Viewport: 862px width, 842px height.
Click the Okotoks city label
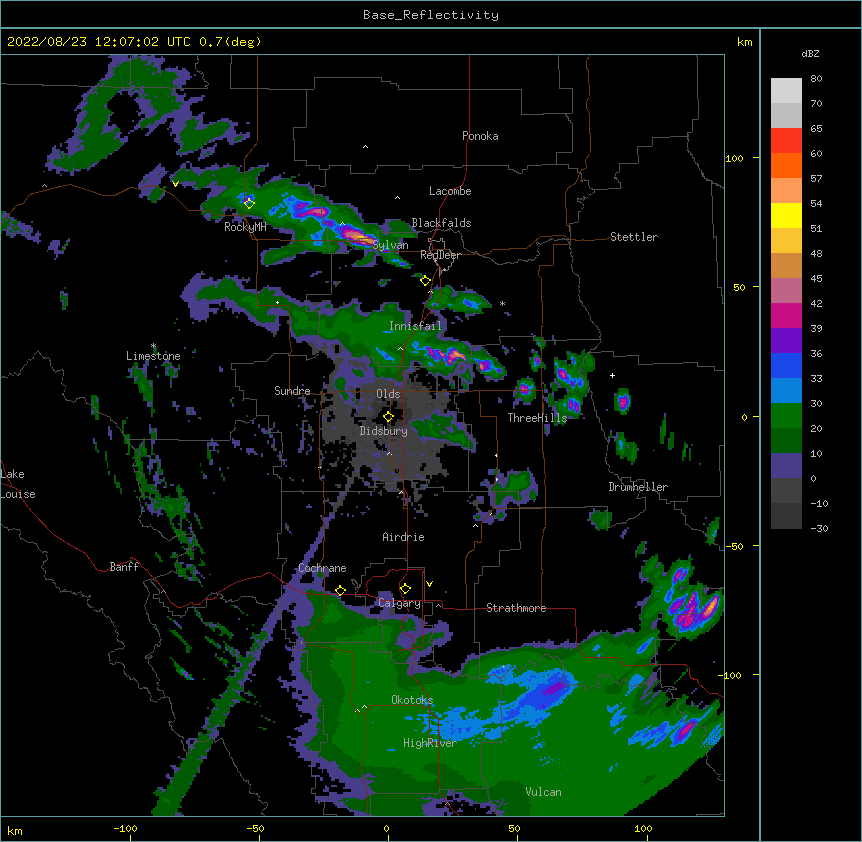coord(412,700)
